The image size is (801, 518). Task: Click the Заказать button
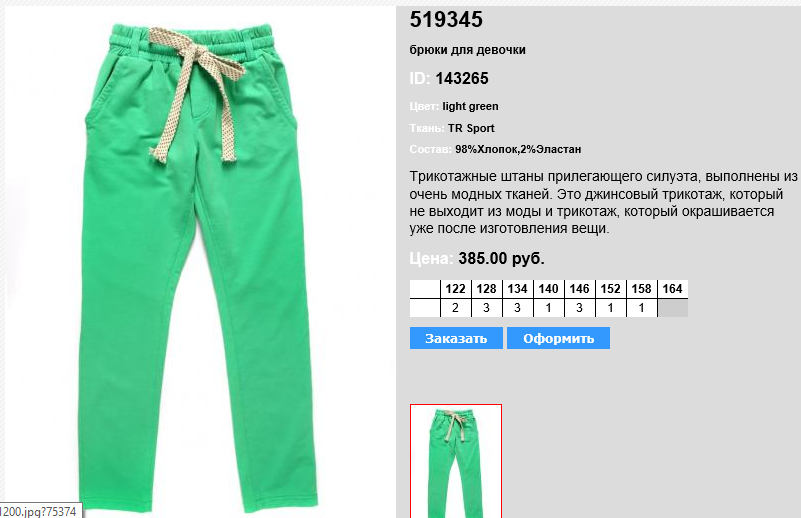pos(456,338)
